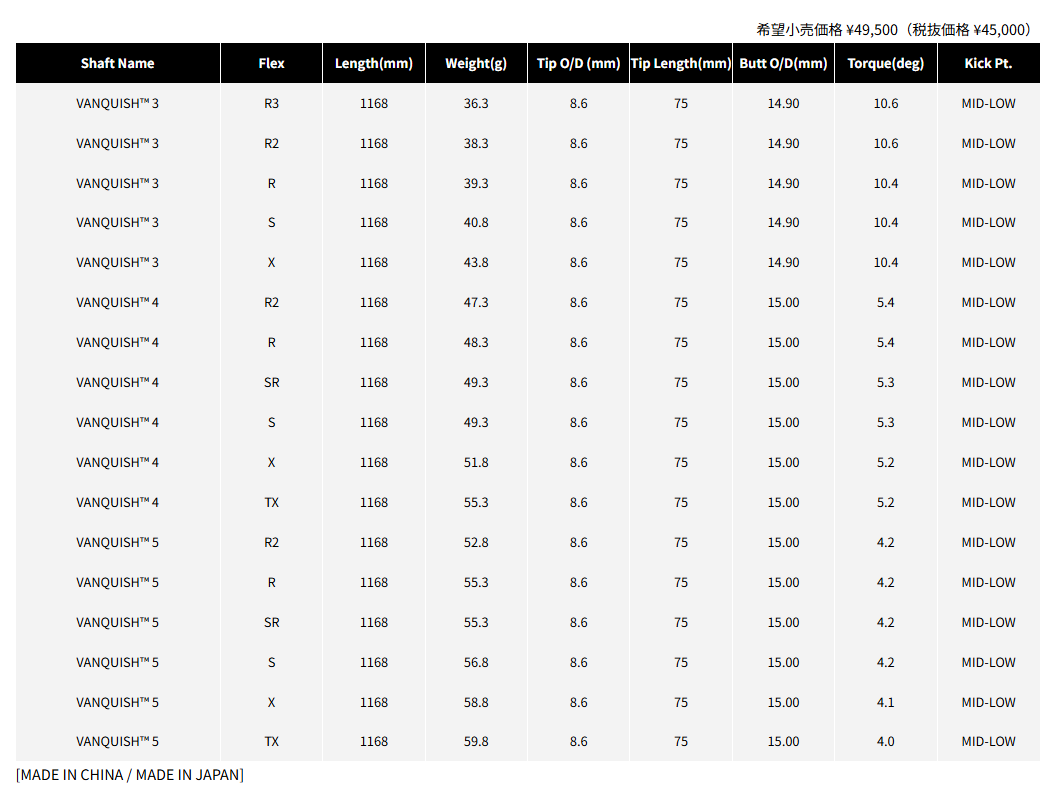
Task: Click the Tip Length(mm) column header
Action: tap(681, 63)
